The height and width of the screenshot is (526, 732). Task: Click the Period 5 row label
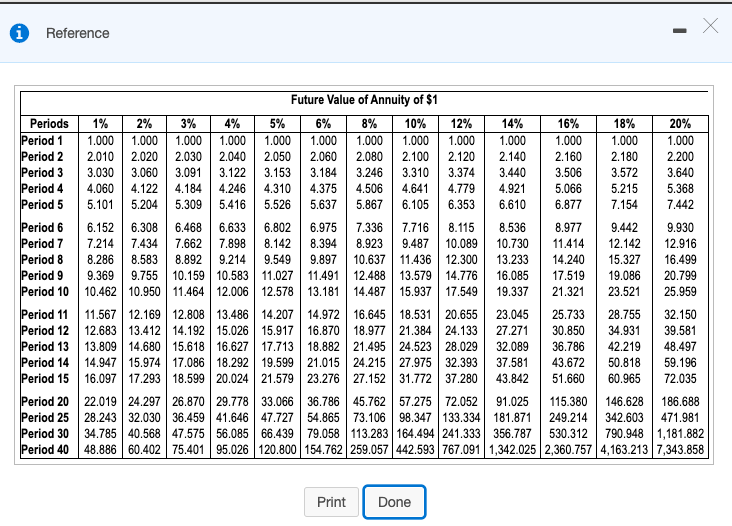pyautogui.click(x=42, y=204)
